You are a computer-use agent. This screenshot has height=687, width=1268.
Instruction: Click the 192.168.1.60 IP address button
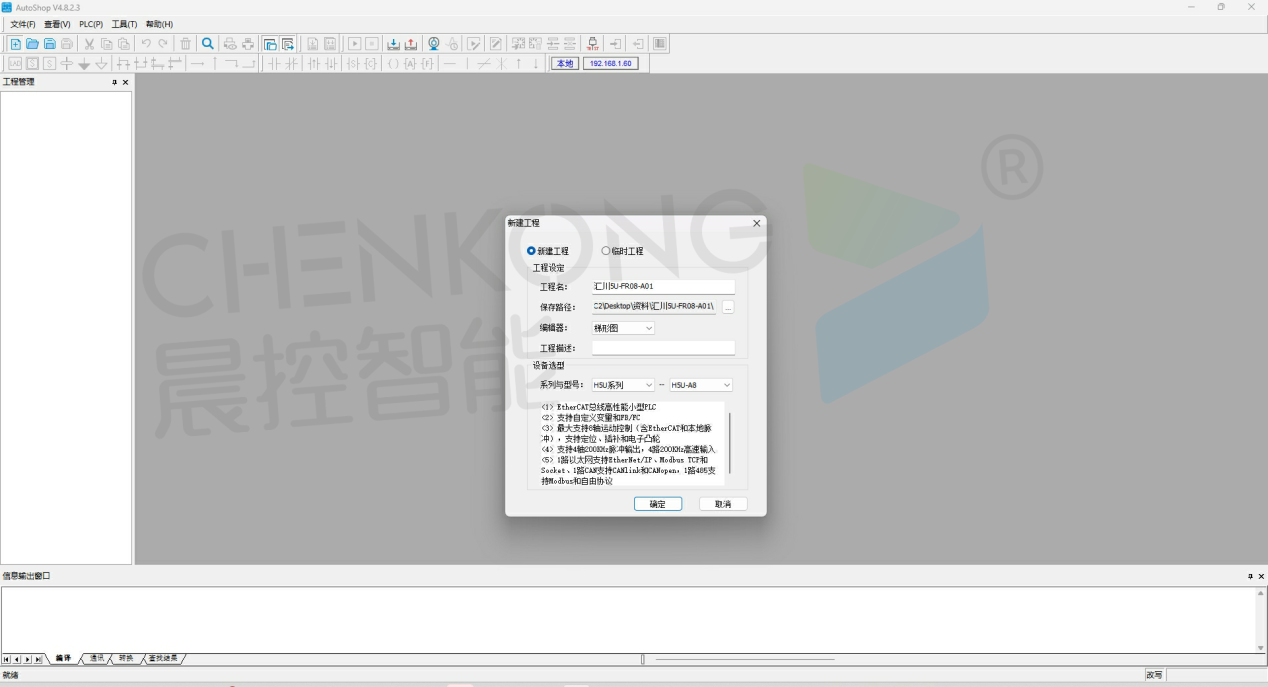point(610,64)
